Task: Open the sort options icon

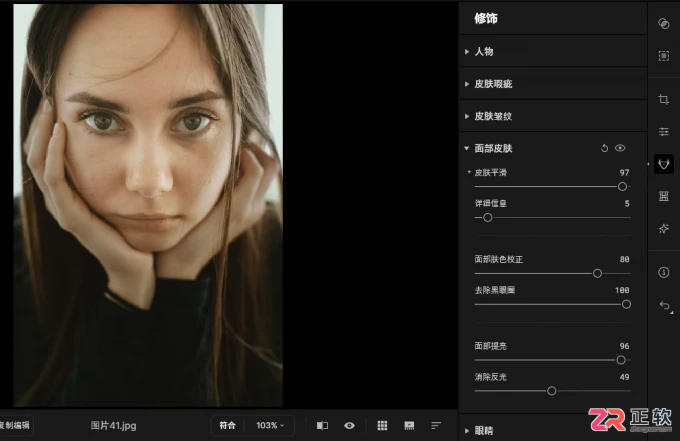Action: 436,425
